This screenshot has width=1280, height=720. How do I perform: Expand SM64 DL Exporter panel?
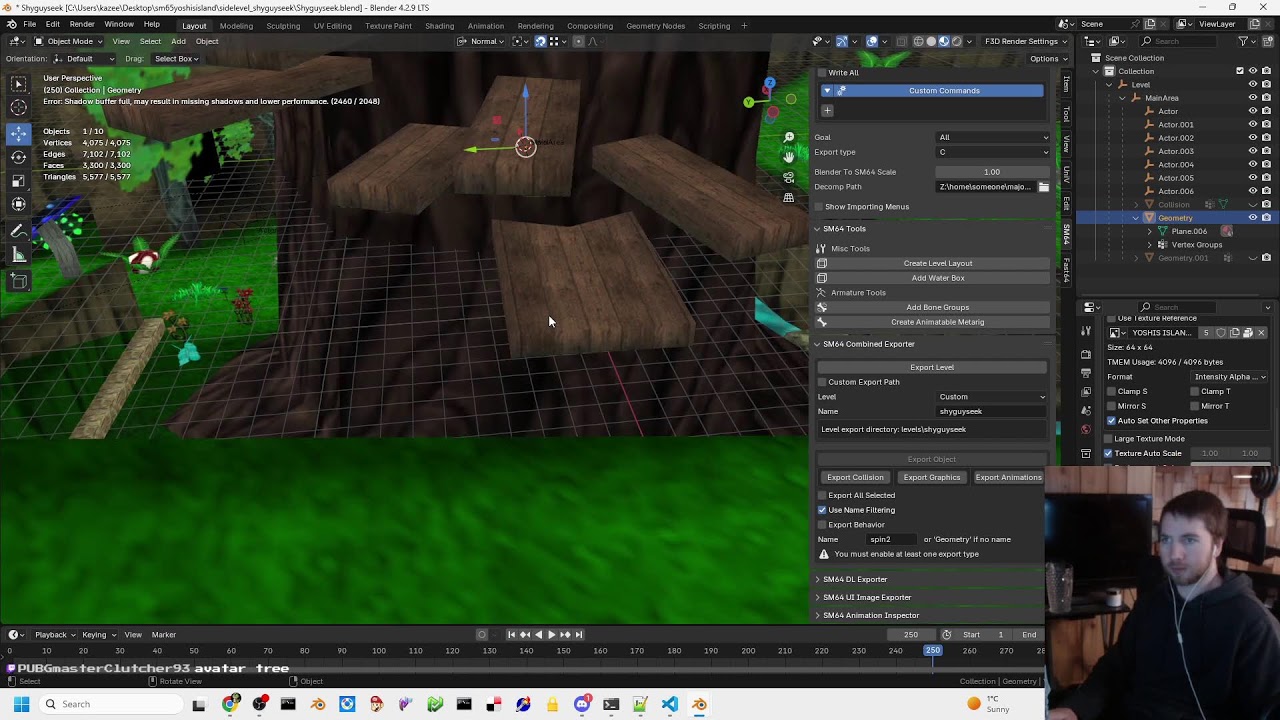click(855, 580)
